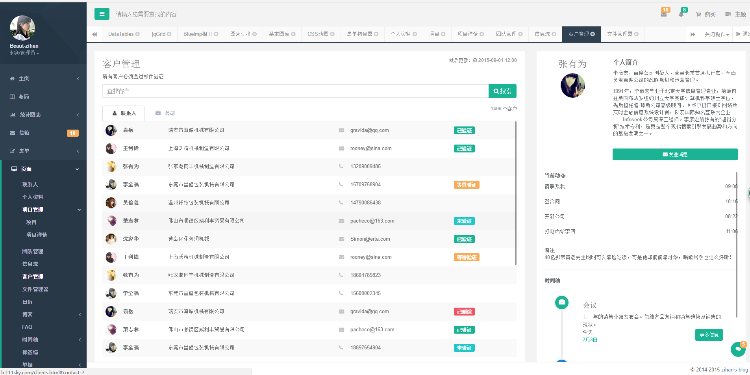Collapse the 项目管理 submenu chevron
The height and width of the screenshot is (375, 750).
(79, 210)
